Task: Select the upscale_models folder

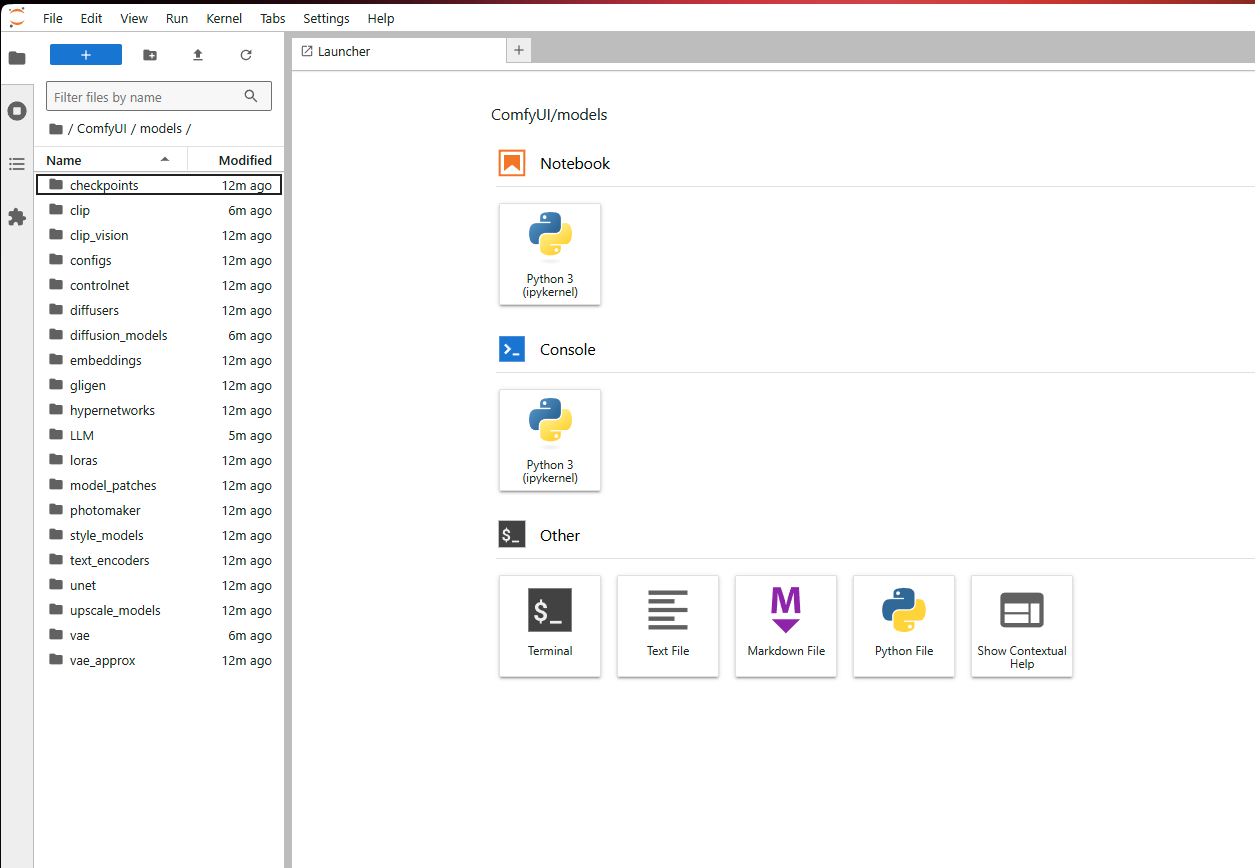Action: pyautogui.click(x=159, y=610)
